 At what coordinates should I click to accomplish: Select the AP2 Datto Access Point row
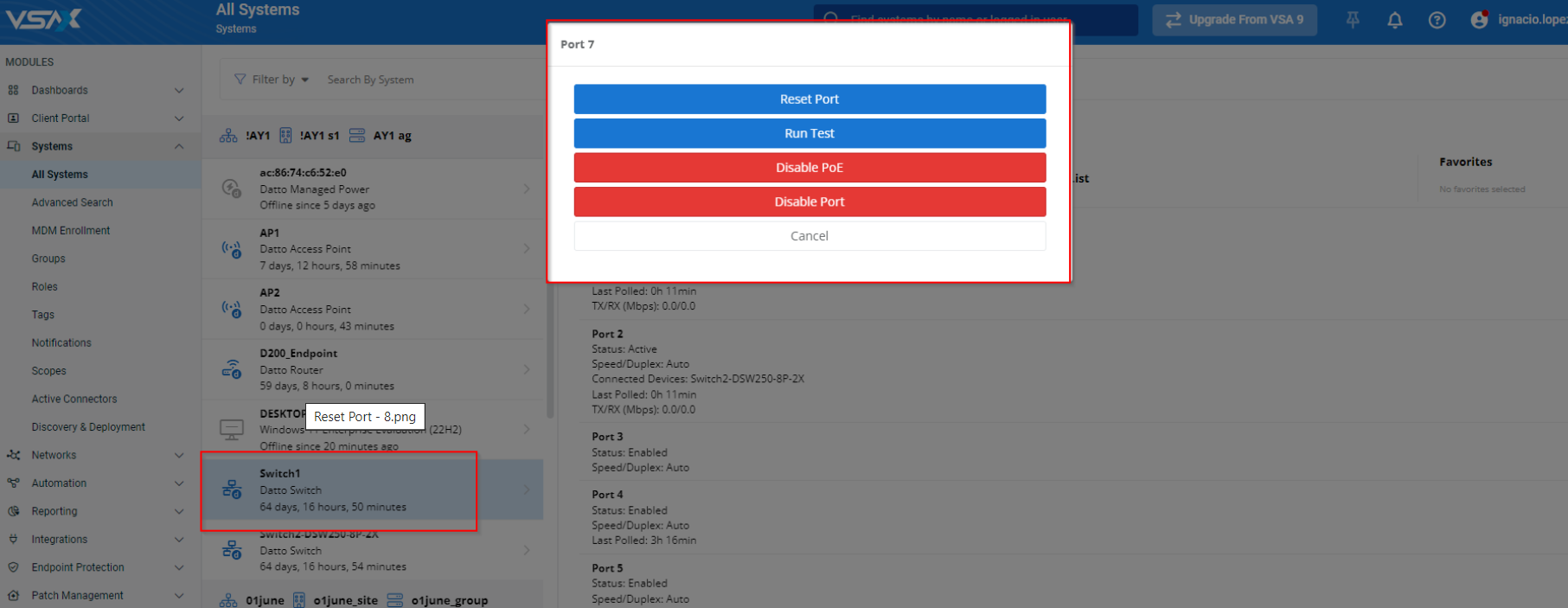(373, 309)
